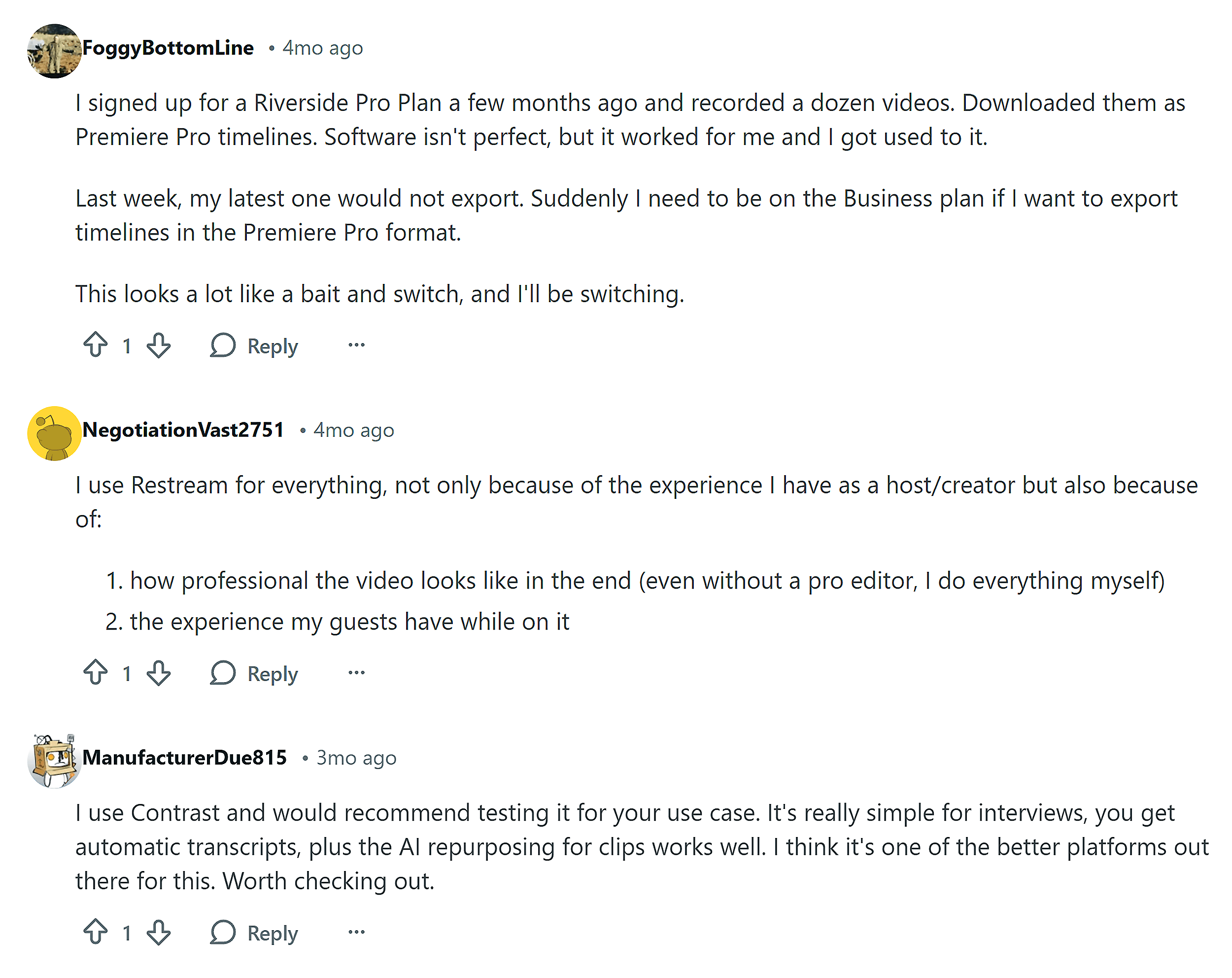Click the 4mo ago timestamp on the first comment
The width and height of the screenshot is (1232, 978).
point(323,48)
